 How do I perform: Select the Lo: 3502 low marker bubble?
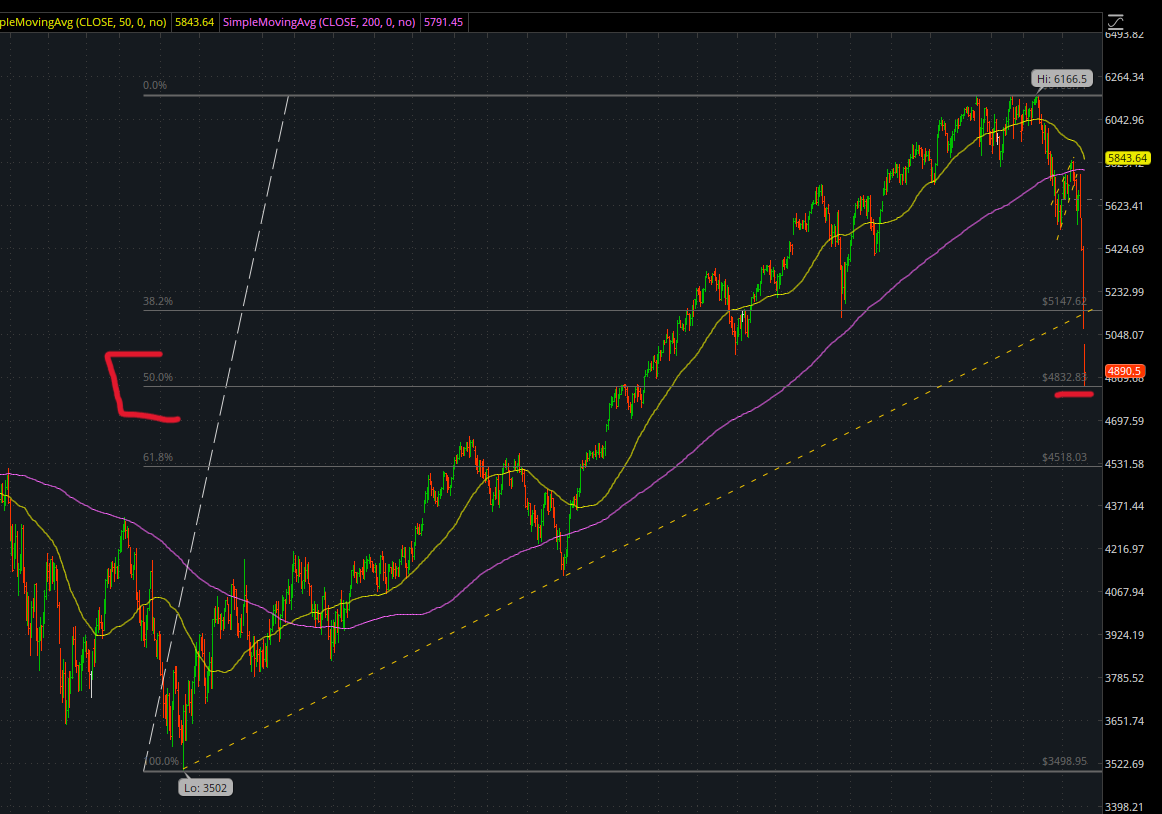pos(205,787)
